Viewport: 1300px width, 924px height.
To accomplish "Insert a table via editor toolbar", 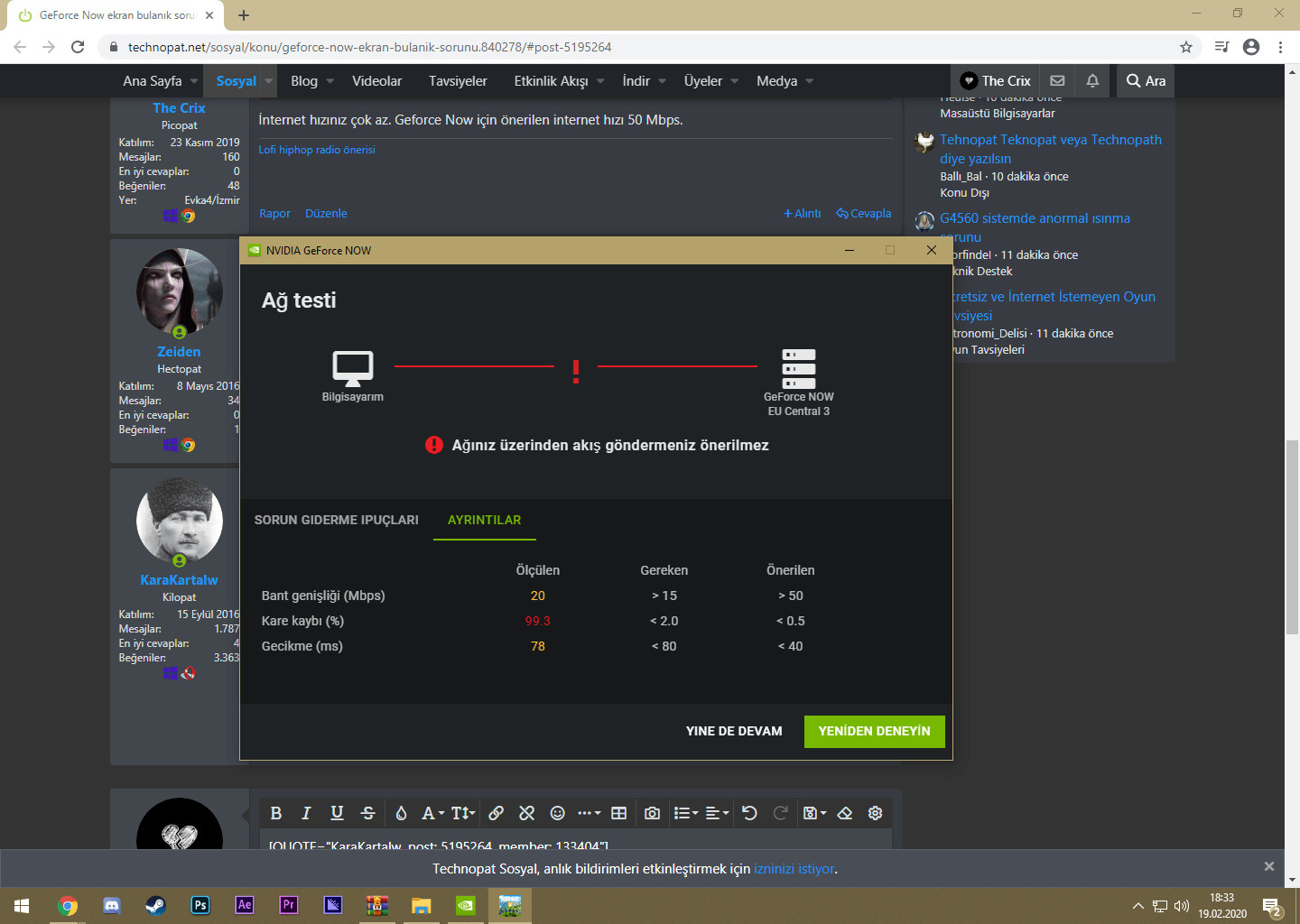I will pos(618,813).
